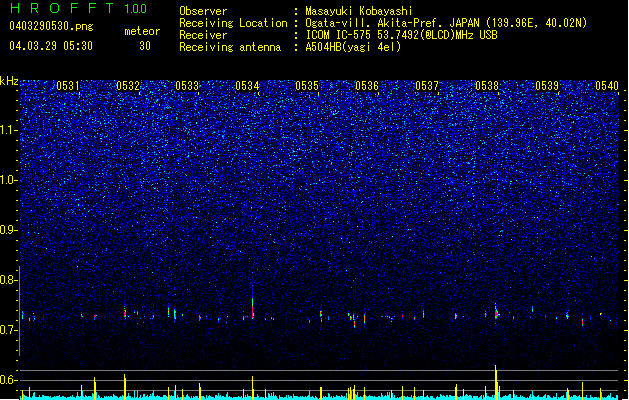Click the 0.6 frequency axis label
The image size is (629, 400).
(8, 380)
